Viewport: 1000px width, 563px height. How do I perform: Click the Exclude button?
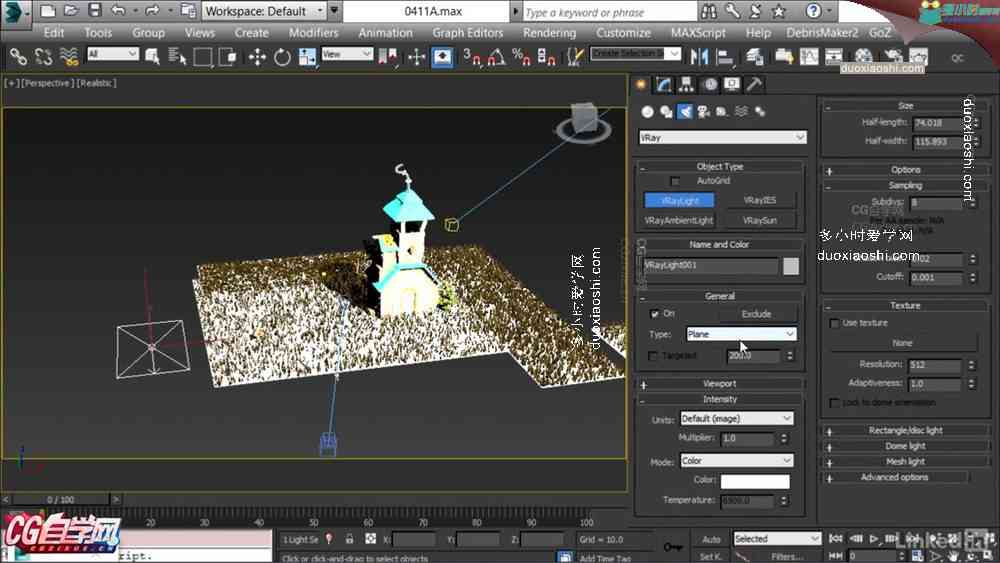pyautogui.click(x=756, y=314)
